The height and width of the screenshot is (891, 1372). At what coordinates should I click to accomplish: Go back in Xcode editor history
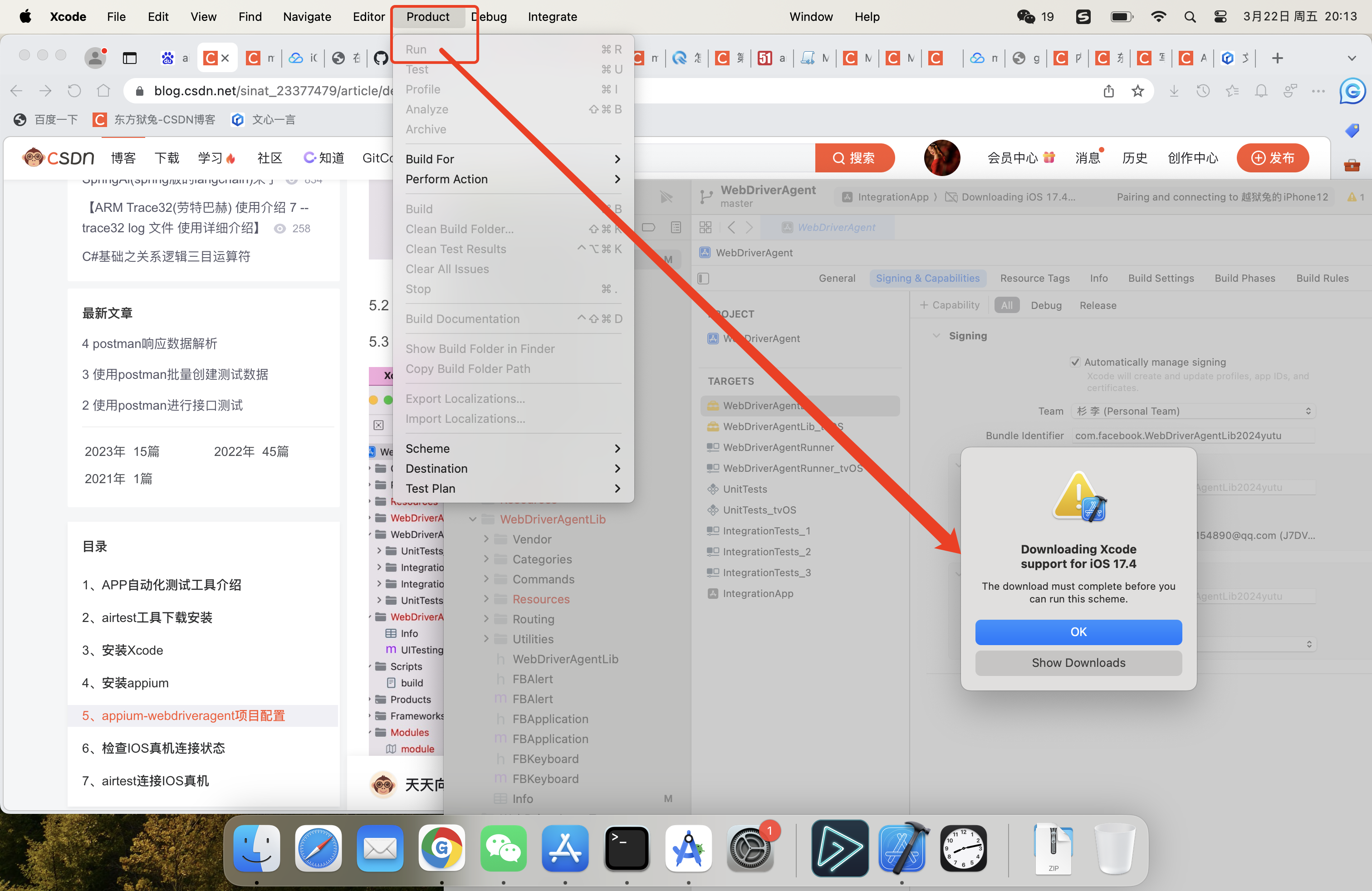731,228
